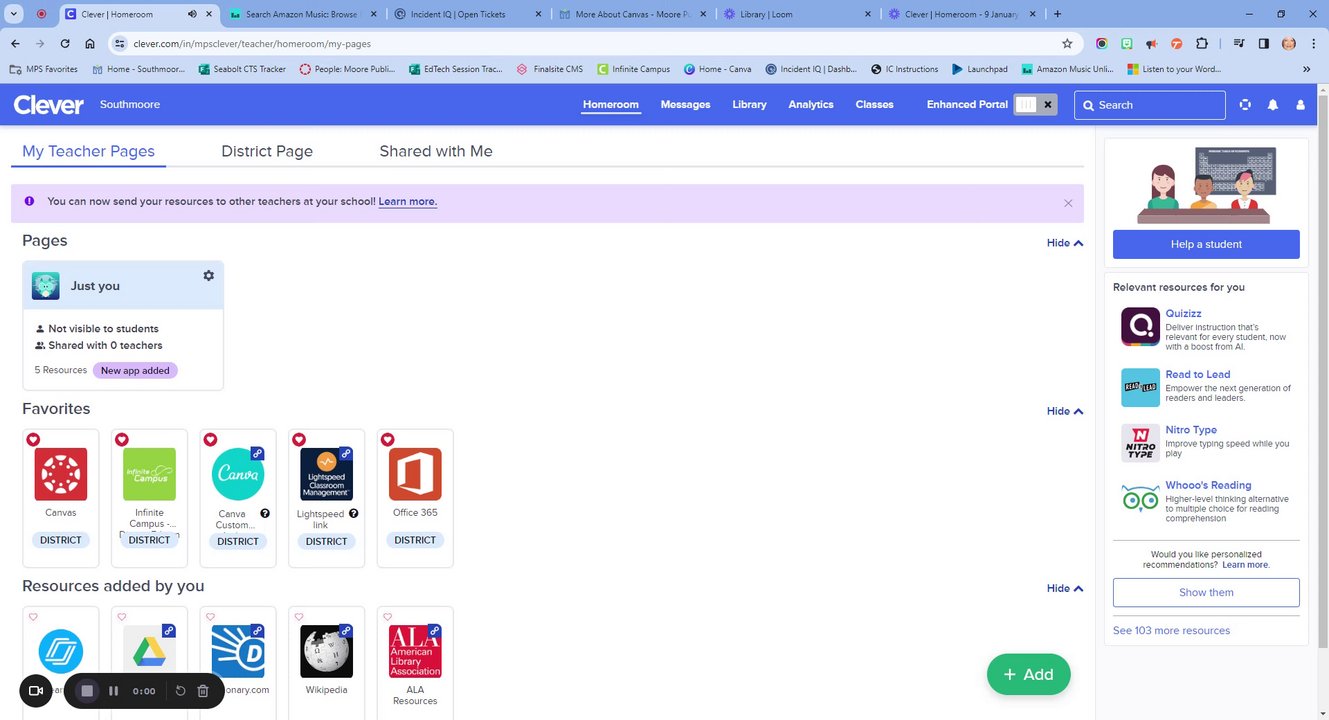Show more bookmarks via overflow chevron
1329x720 pixels.
1306,69
